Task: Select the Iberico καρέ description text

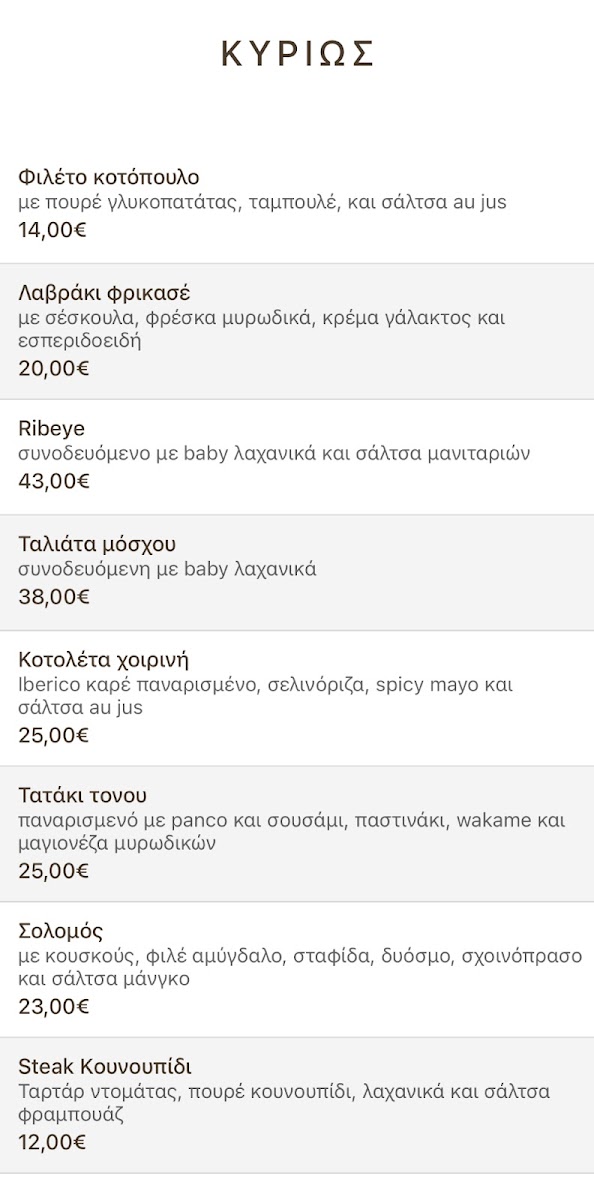Action: (x=266, y=697)
